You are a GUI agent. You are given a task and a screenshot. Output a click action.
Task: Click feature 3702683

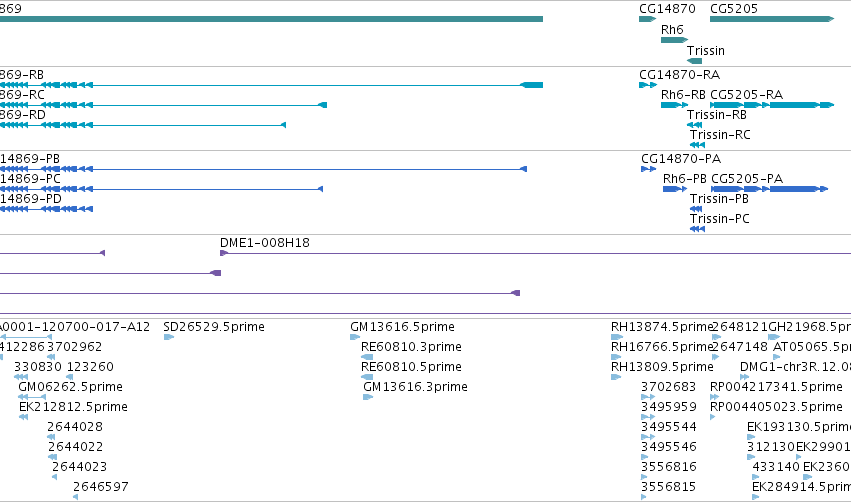(x=648, y=397)
